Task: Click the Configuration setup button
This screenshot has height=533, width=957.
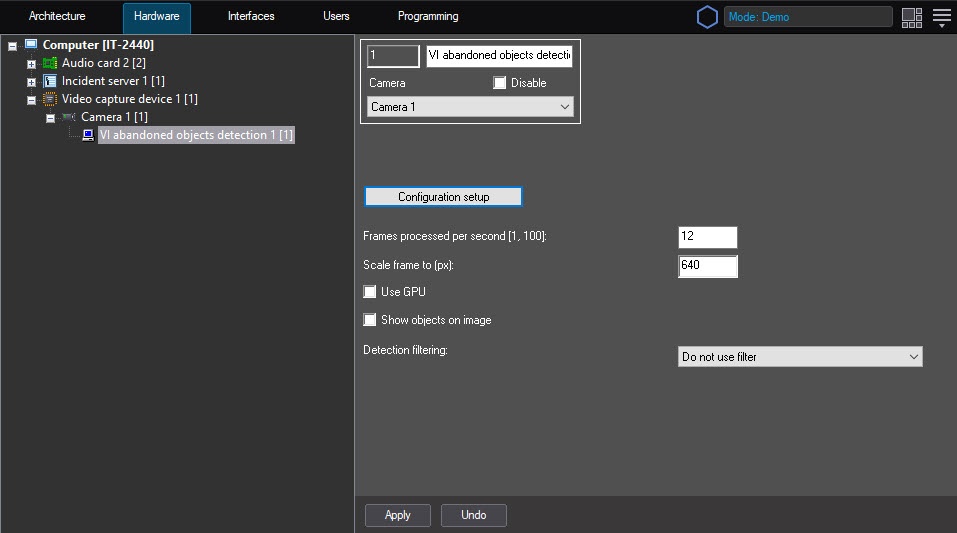Action: click(443, 197)
